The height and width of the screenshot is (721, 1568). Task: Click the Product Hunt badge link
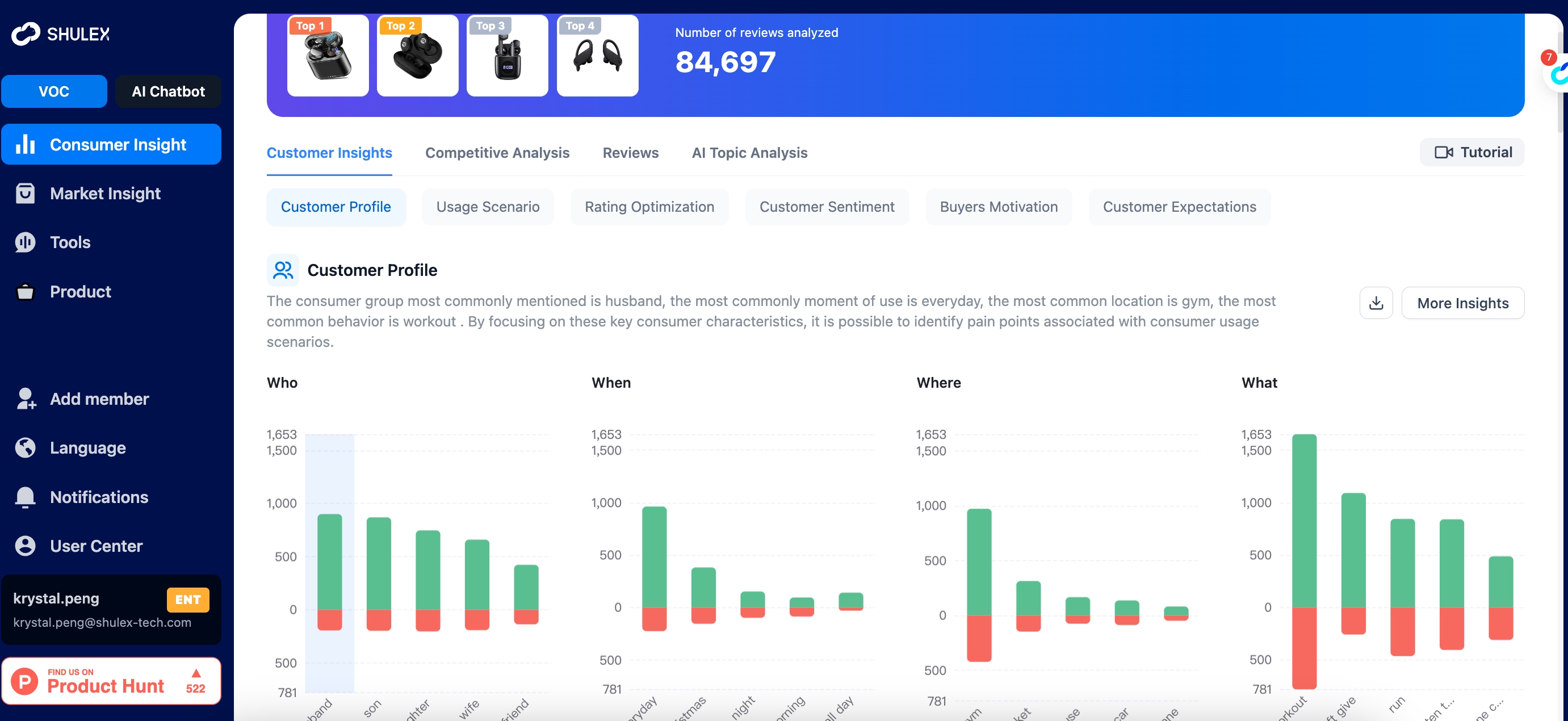coord(111,681)
